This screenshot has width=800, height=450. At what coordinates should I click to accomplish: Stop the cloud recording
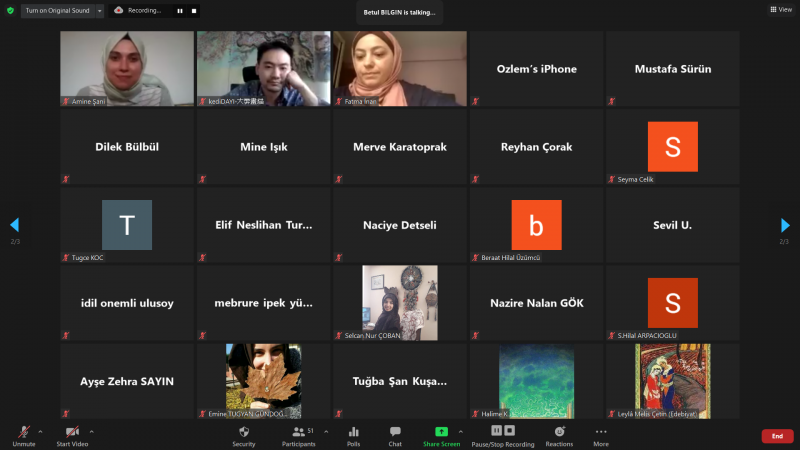(x=194, y=11)
